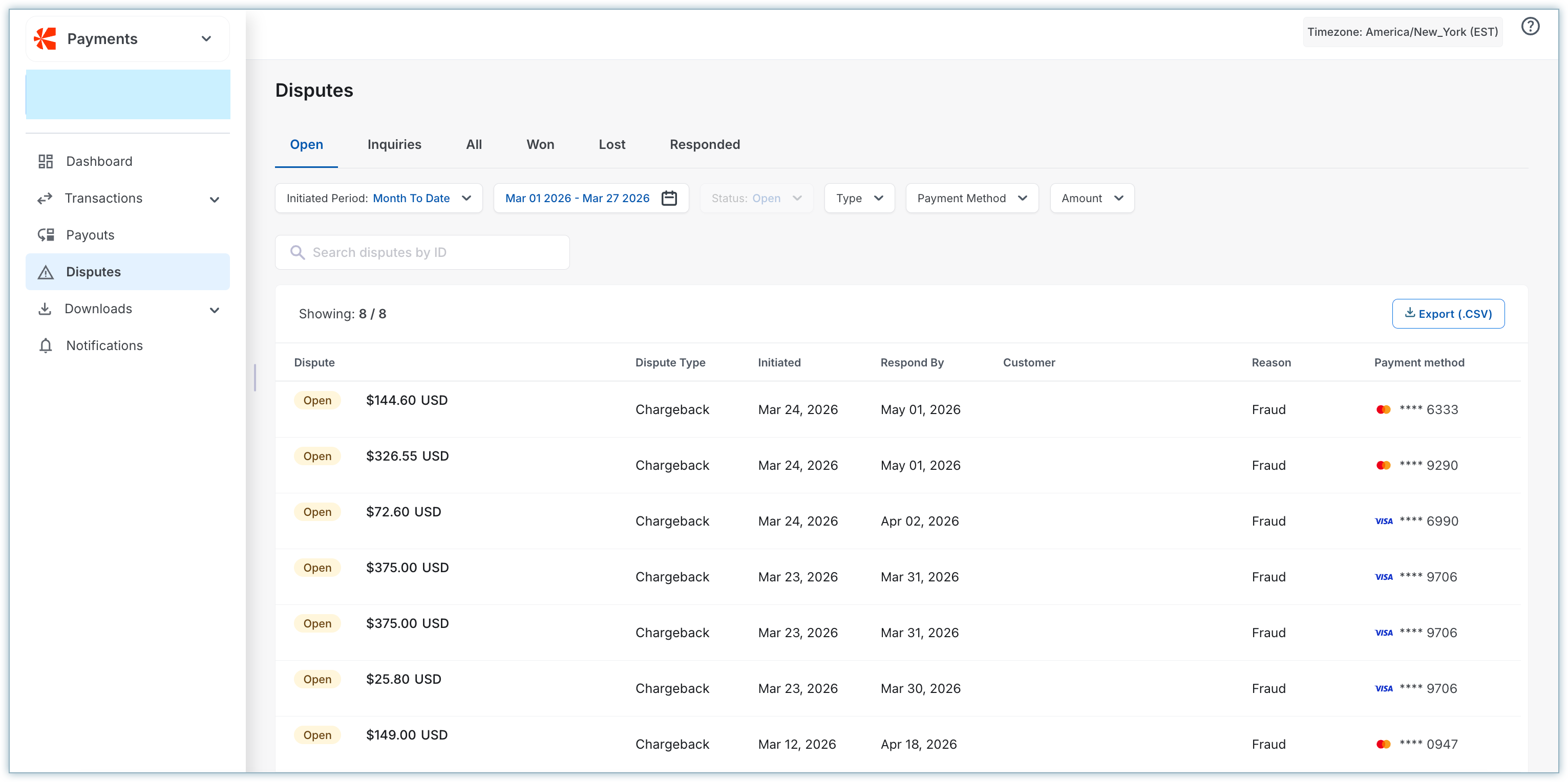
Task: Focus the Search disputes by ID field
Action: click(422, 252)
